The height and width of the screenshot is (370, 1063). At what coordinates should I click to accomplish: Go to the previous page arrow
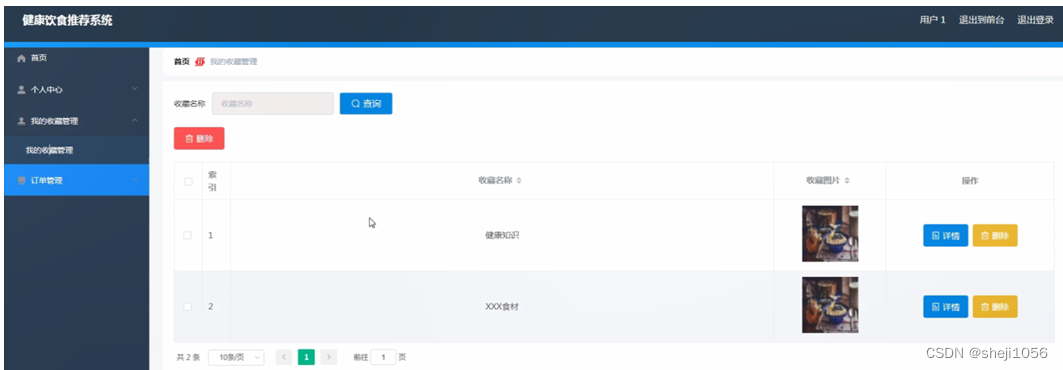[283, 357]
